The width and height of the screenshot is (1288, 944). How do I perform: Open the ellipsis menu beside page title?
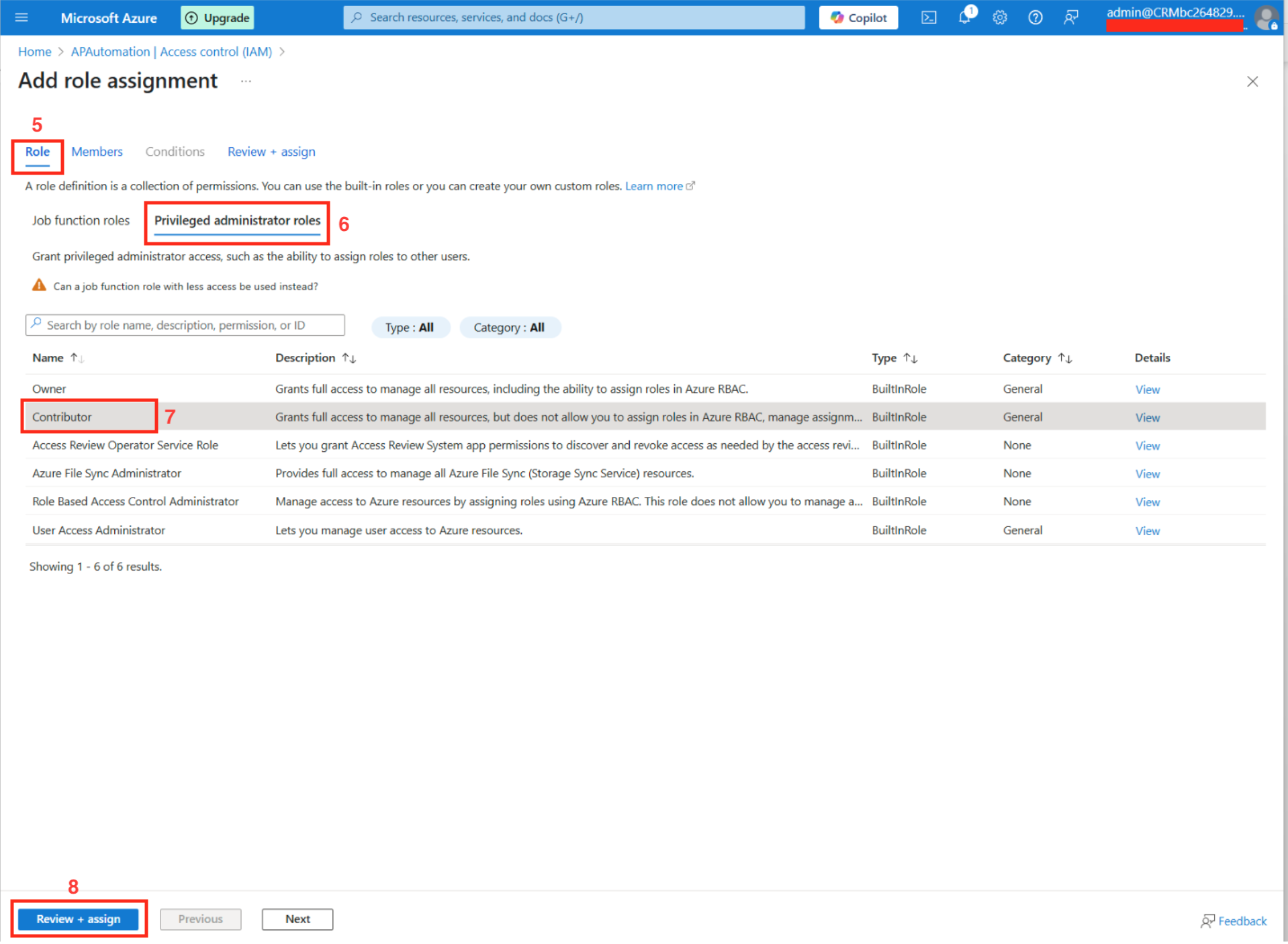click(246, 81)
